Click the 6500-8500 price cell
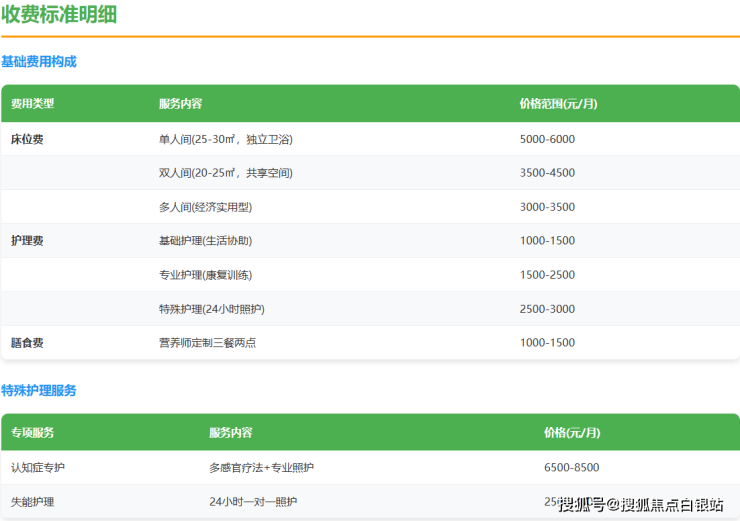The height and width of the screenshot is (521, 740). (572, 468)
